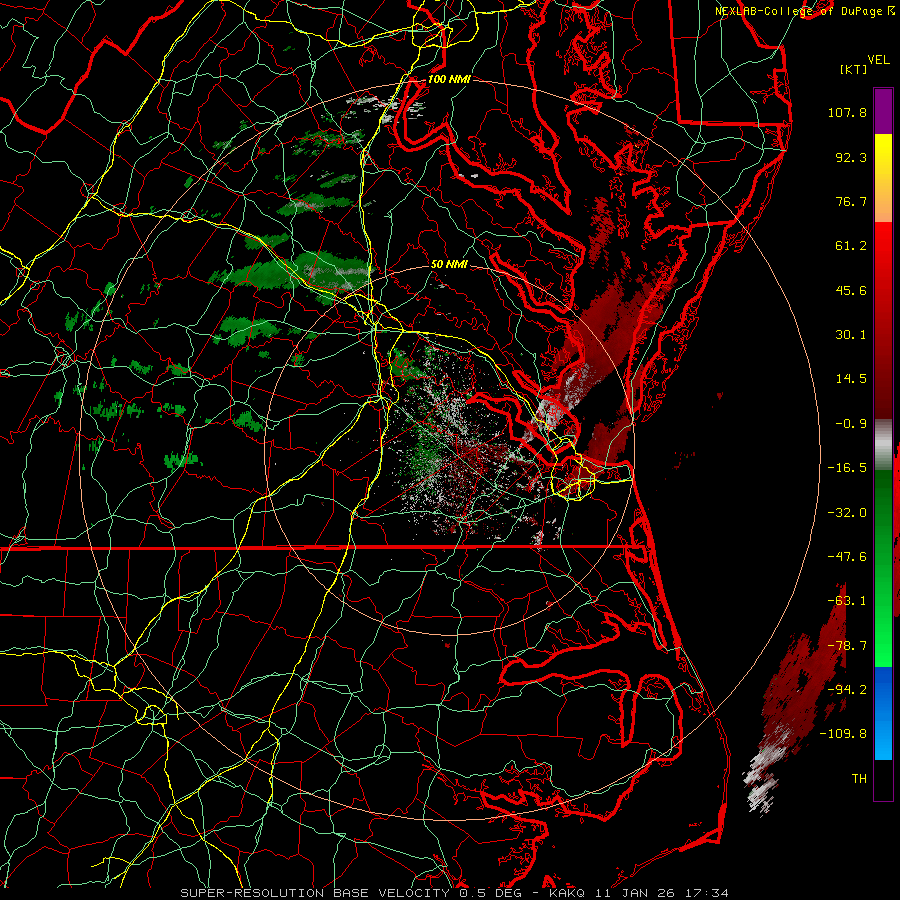
Task: Click the -109.8 velocity scale value
Action: (844, 734)
